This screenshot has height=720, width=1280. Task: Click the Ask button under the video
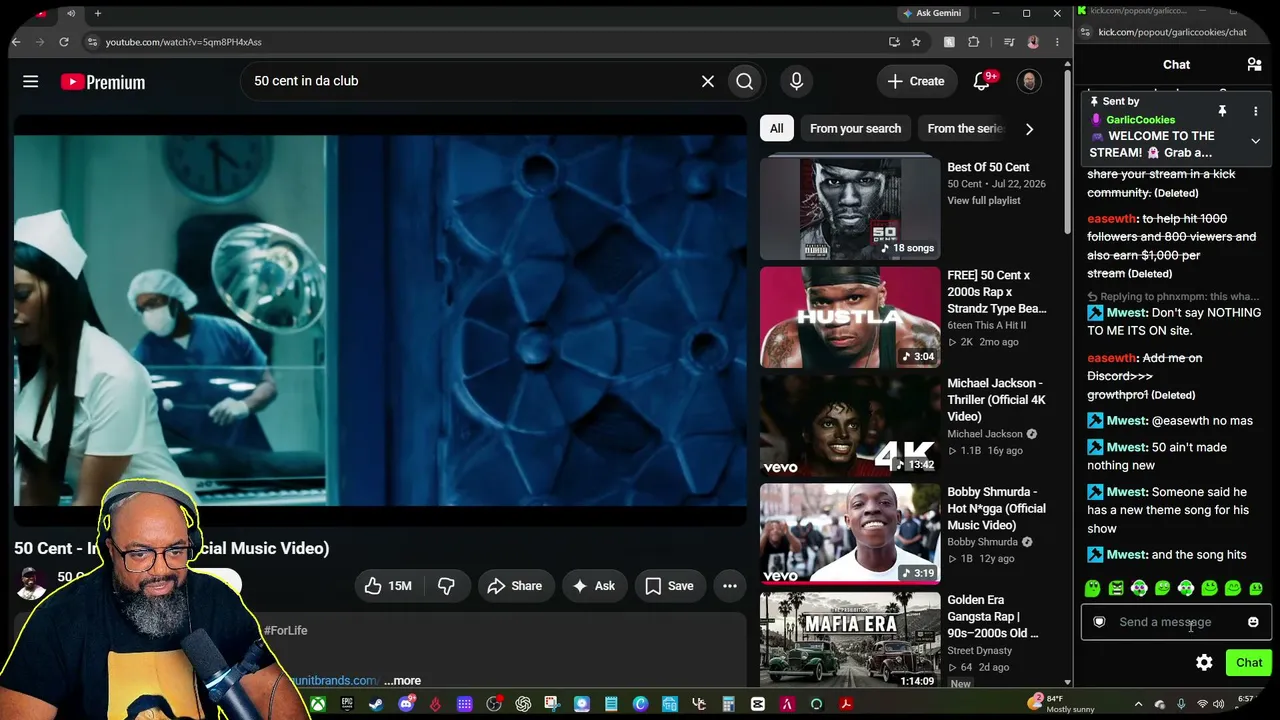point(594,586)
